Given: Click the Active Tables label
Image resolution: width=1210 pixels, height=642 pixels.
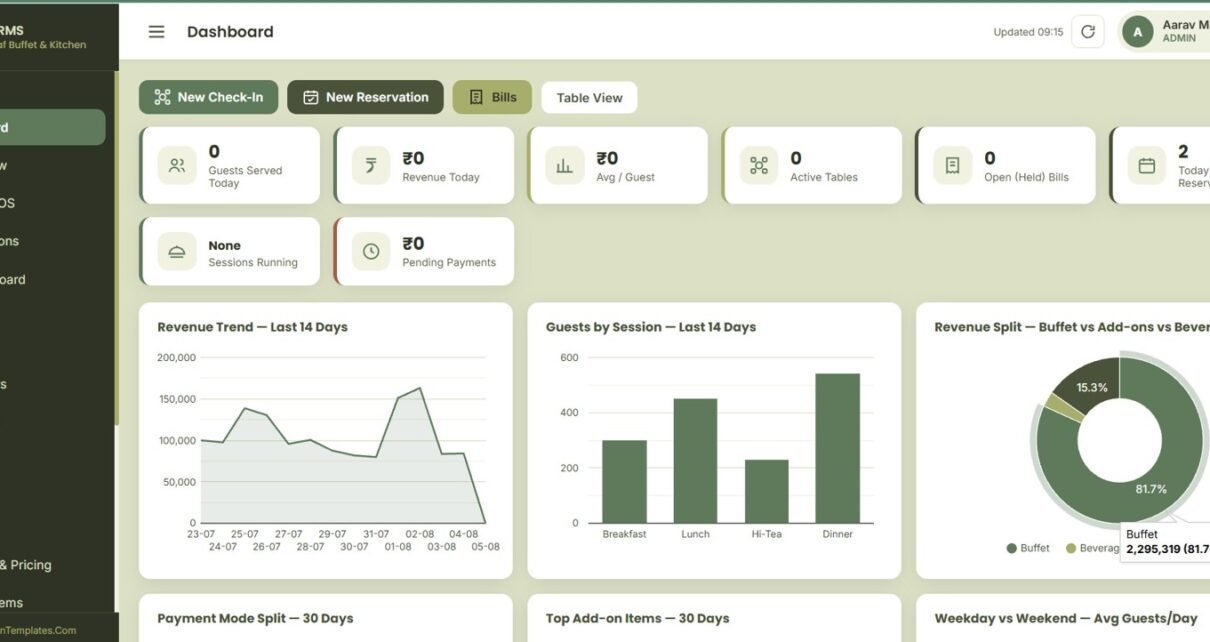Looking at the screenshot, I should pyautogui.click(x=824, y=177).
